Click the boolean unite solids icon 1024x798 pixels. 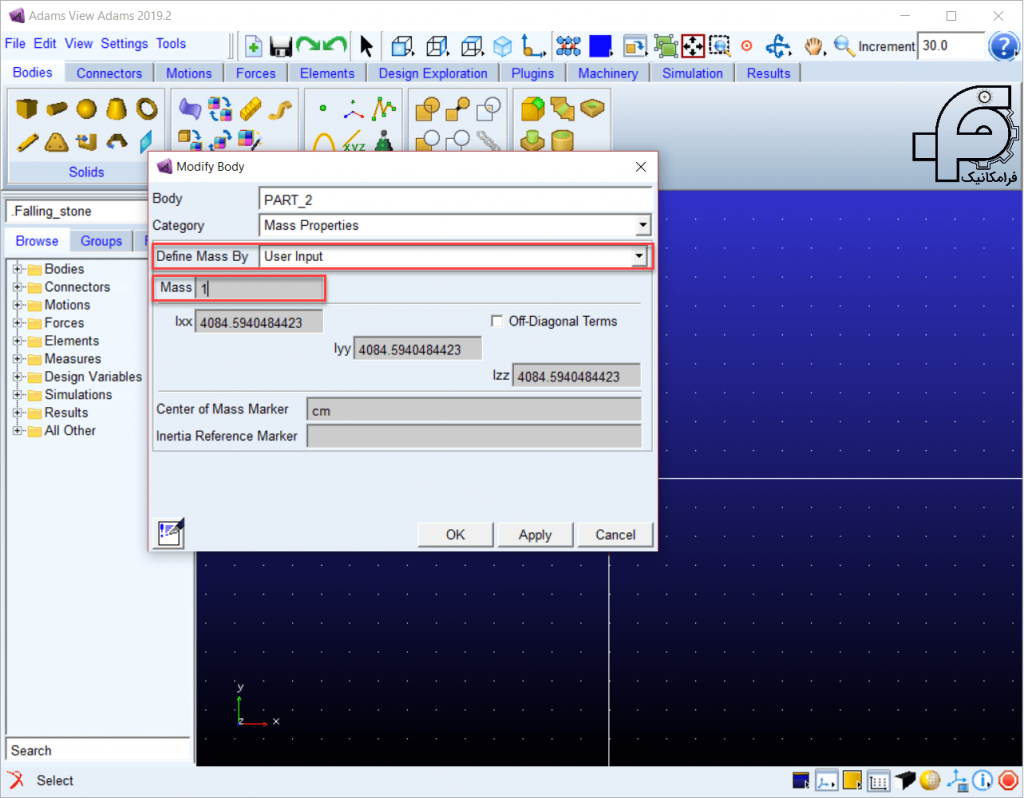point(427,108)
